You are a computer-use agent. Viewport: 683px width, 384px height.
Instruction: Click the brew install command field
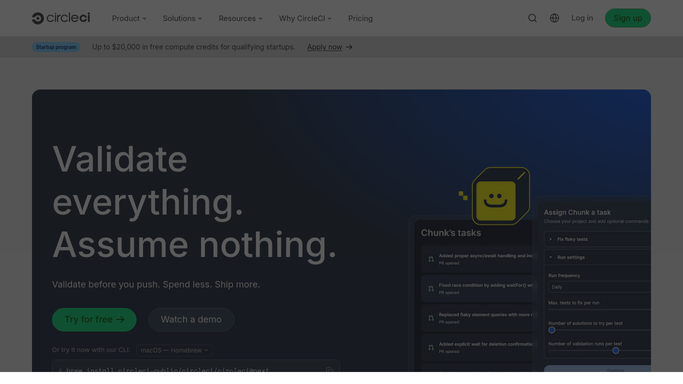click(196, 366)
